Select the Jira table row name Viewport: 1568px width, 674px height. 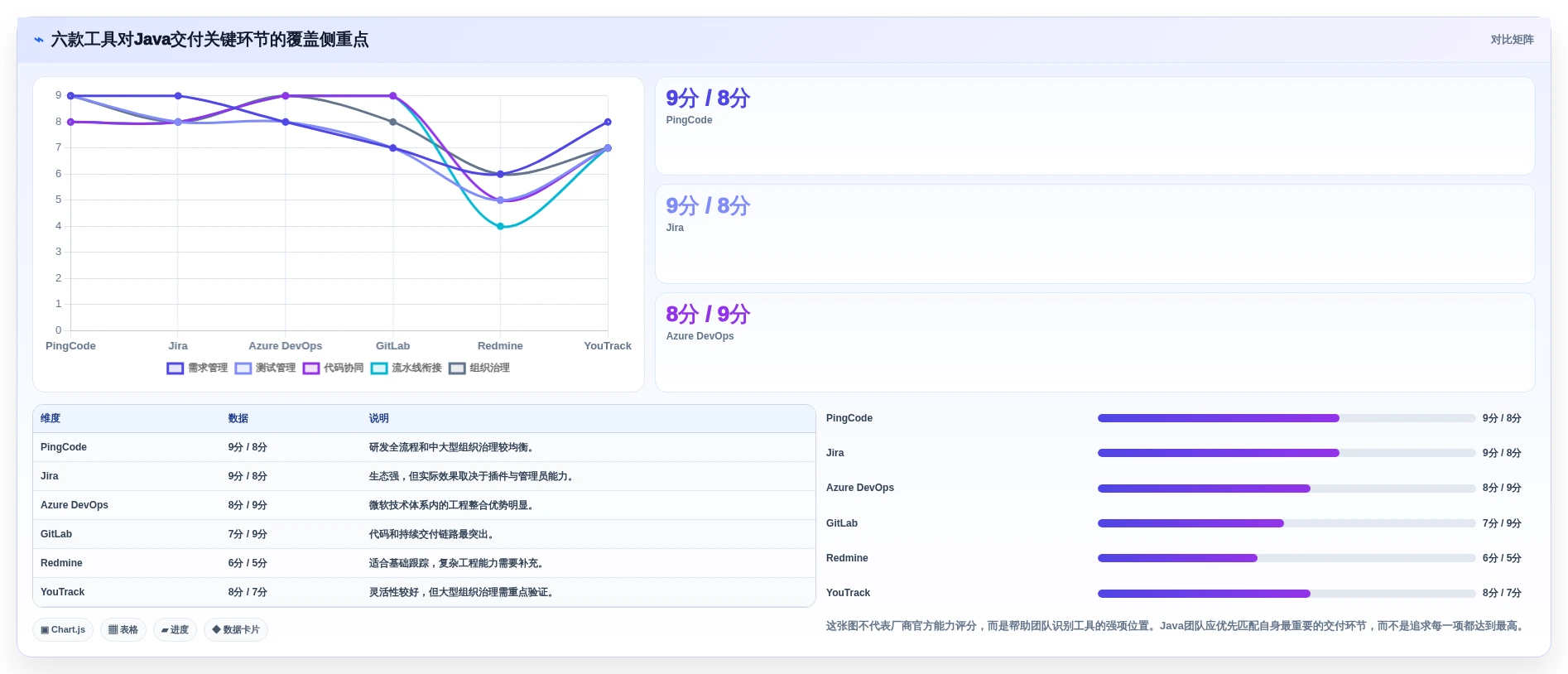[x=50, y=476]
